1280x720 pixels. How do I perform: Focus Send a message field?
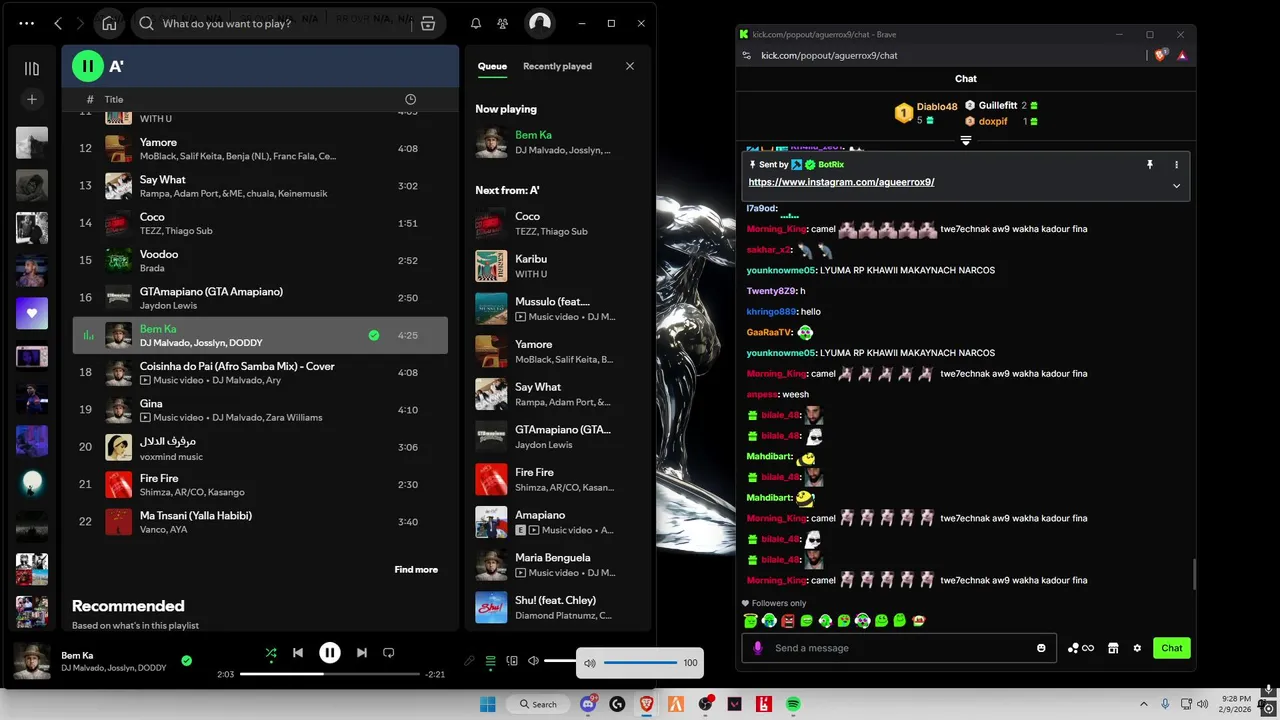(900, 648)
